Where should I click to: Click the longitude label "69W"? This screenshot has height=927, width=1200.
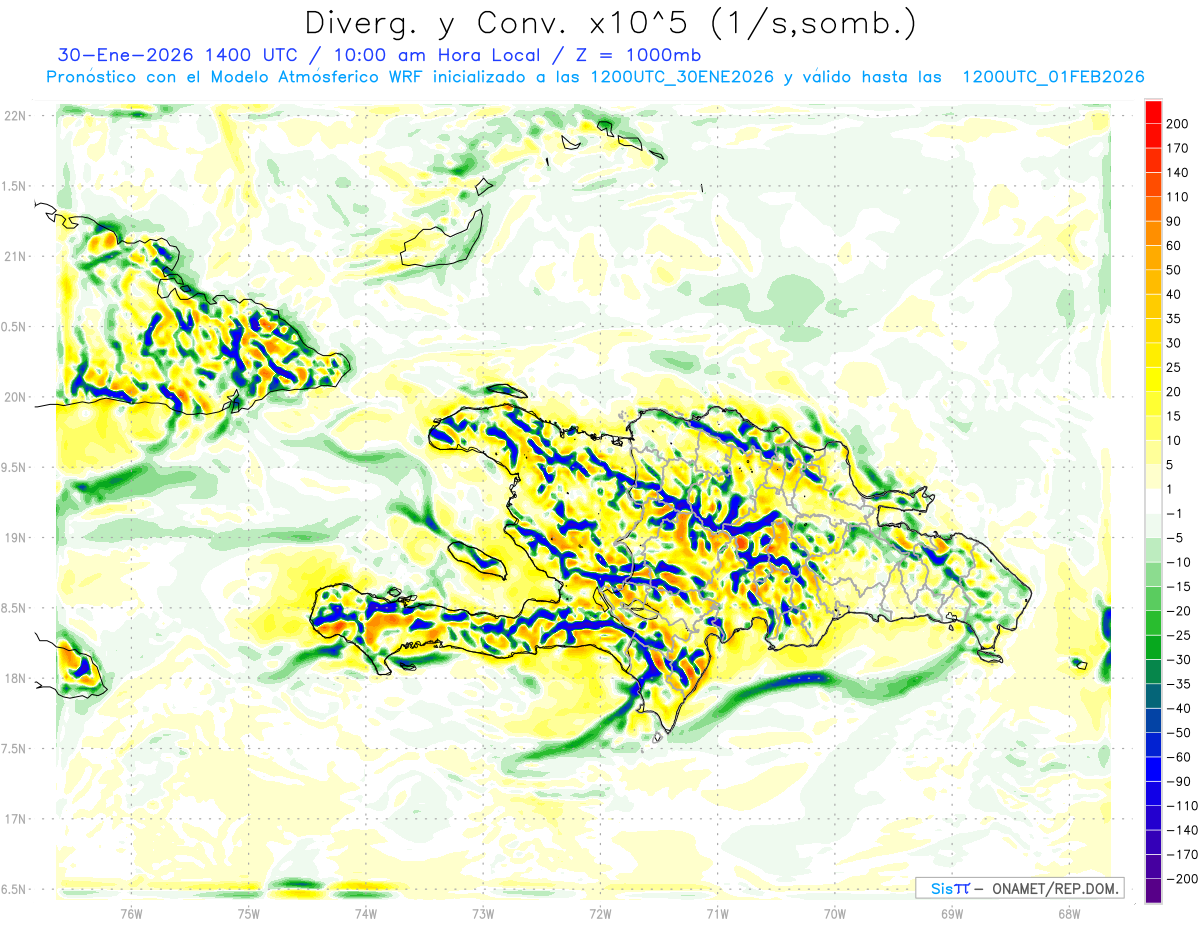coord(951,914)
